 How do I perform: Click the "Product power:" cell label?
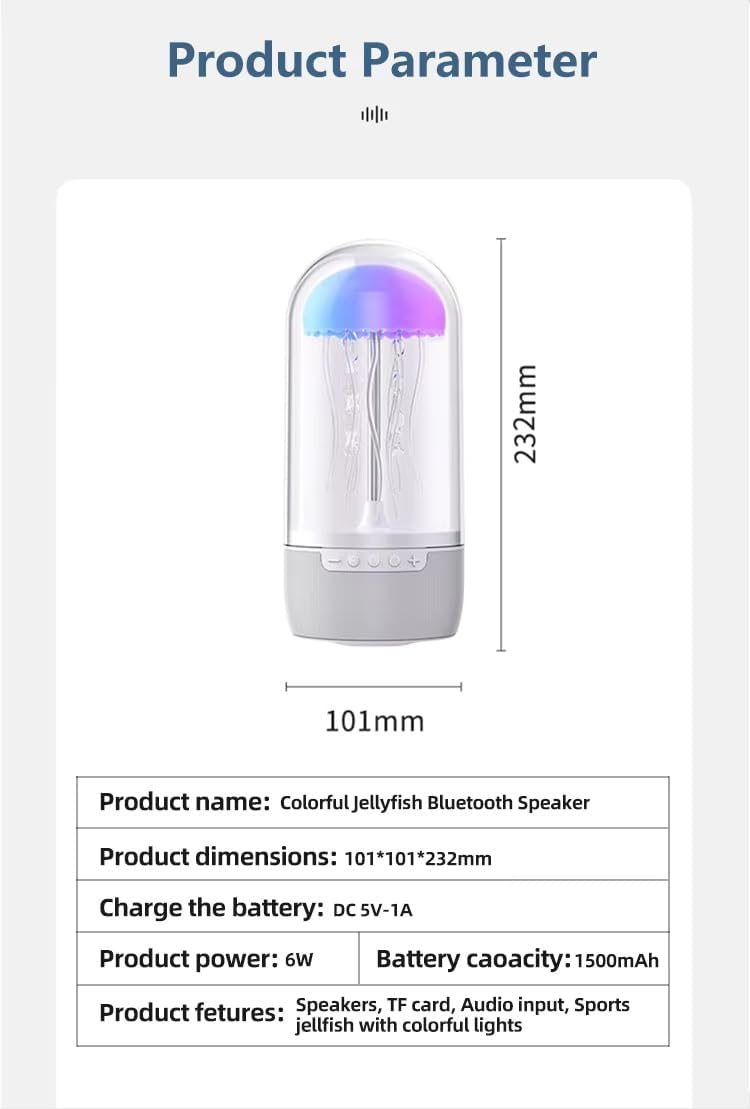(188, 960)
